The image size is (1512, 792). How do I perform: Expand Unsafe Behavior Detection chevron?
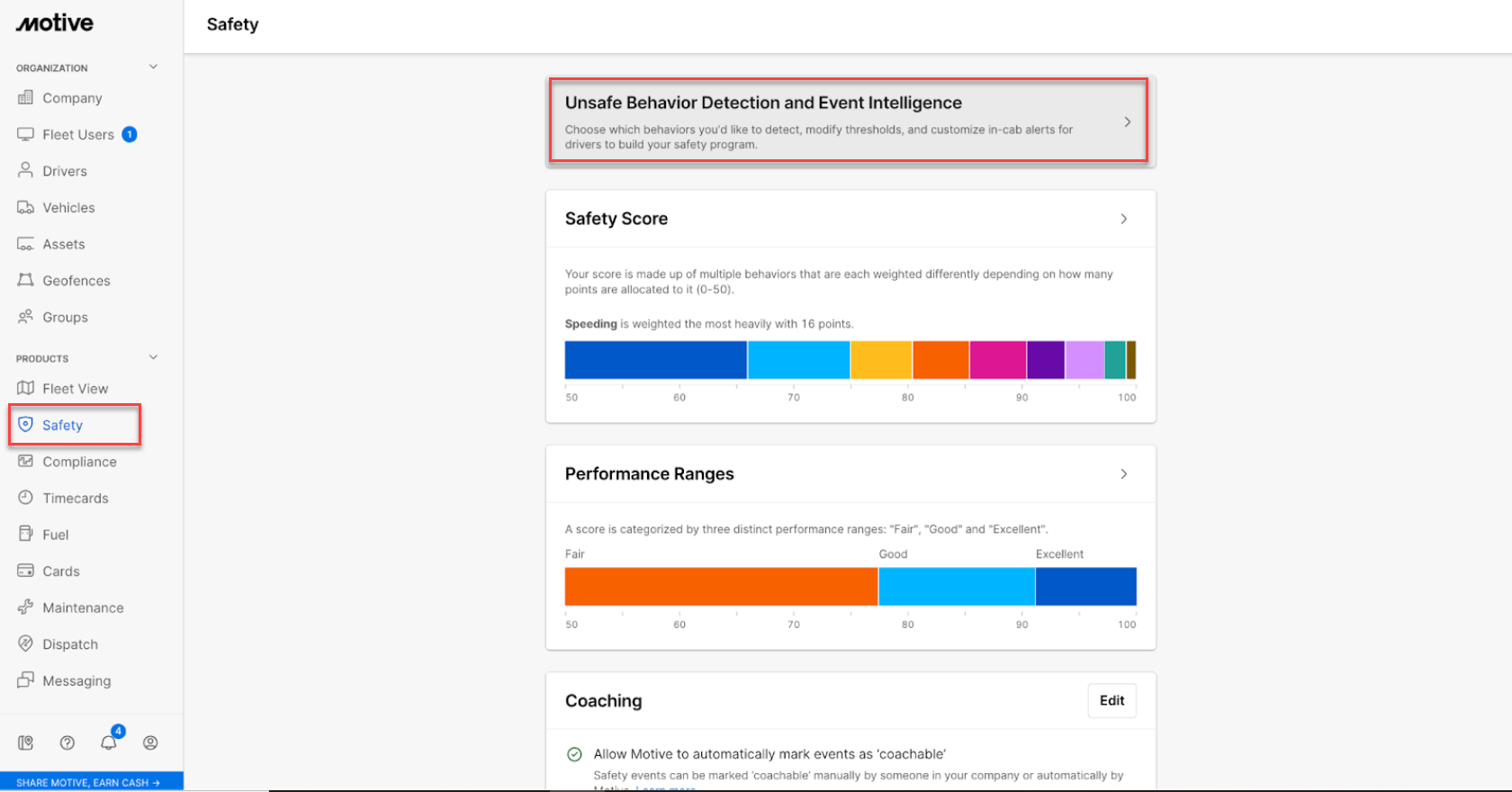click(x=1127, y=121)
